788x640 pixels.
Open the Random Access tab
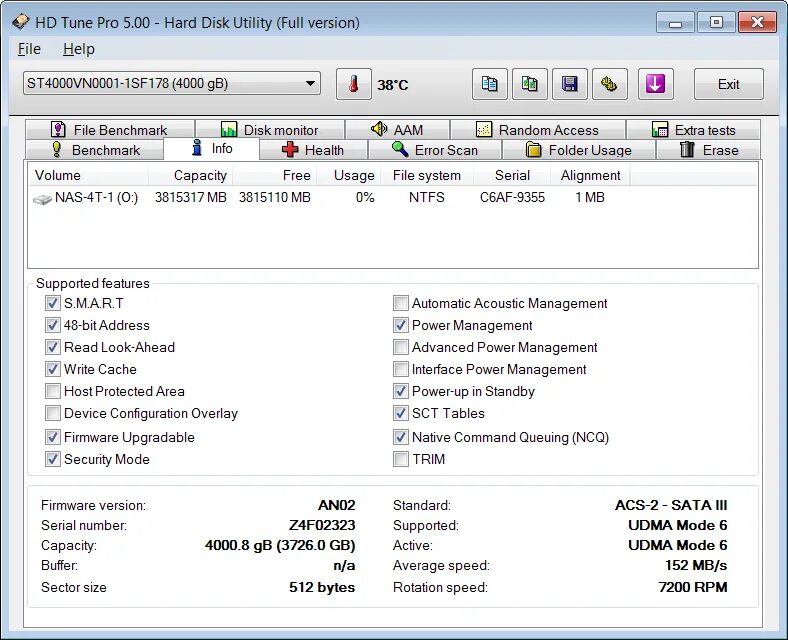point(537,130)
